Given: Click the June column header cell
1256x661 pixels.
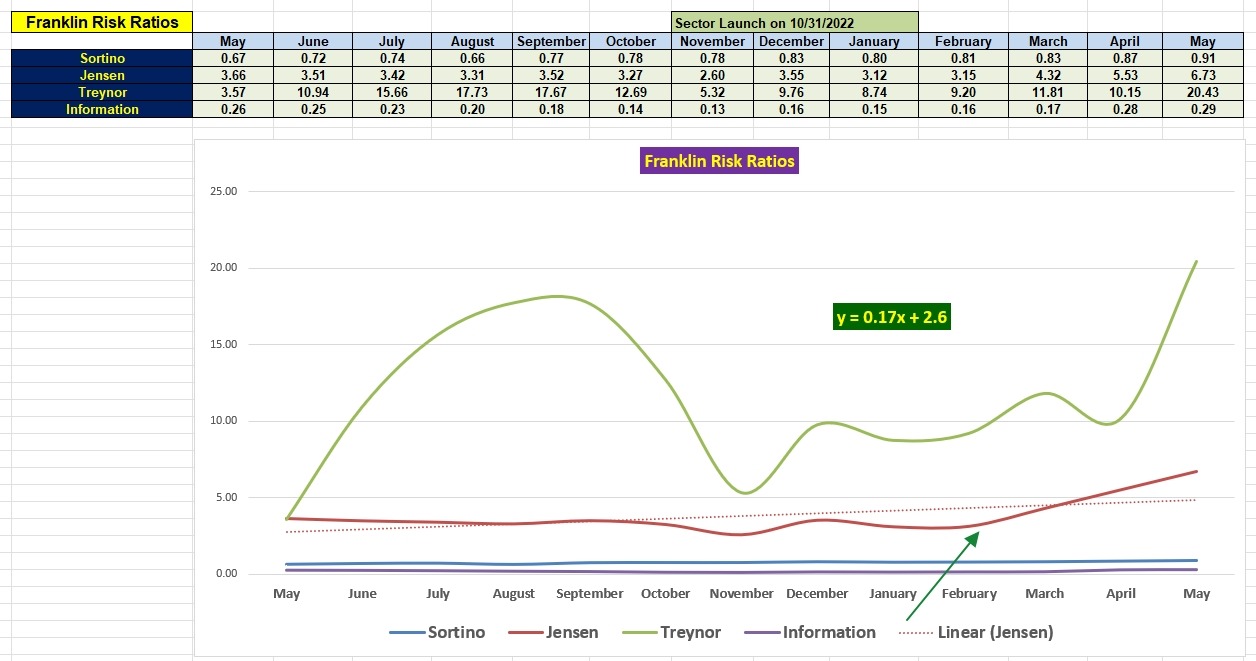Looking at the screenshot, I should point(313,41).
